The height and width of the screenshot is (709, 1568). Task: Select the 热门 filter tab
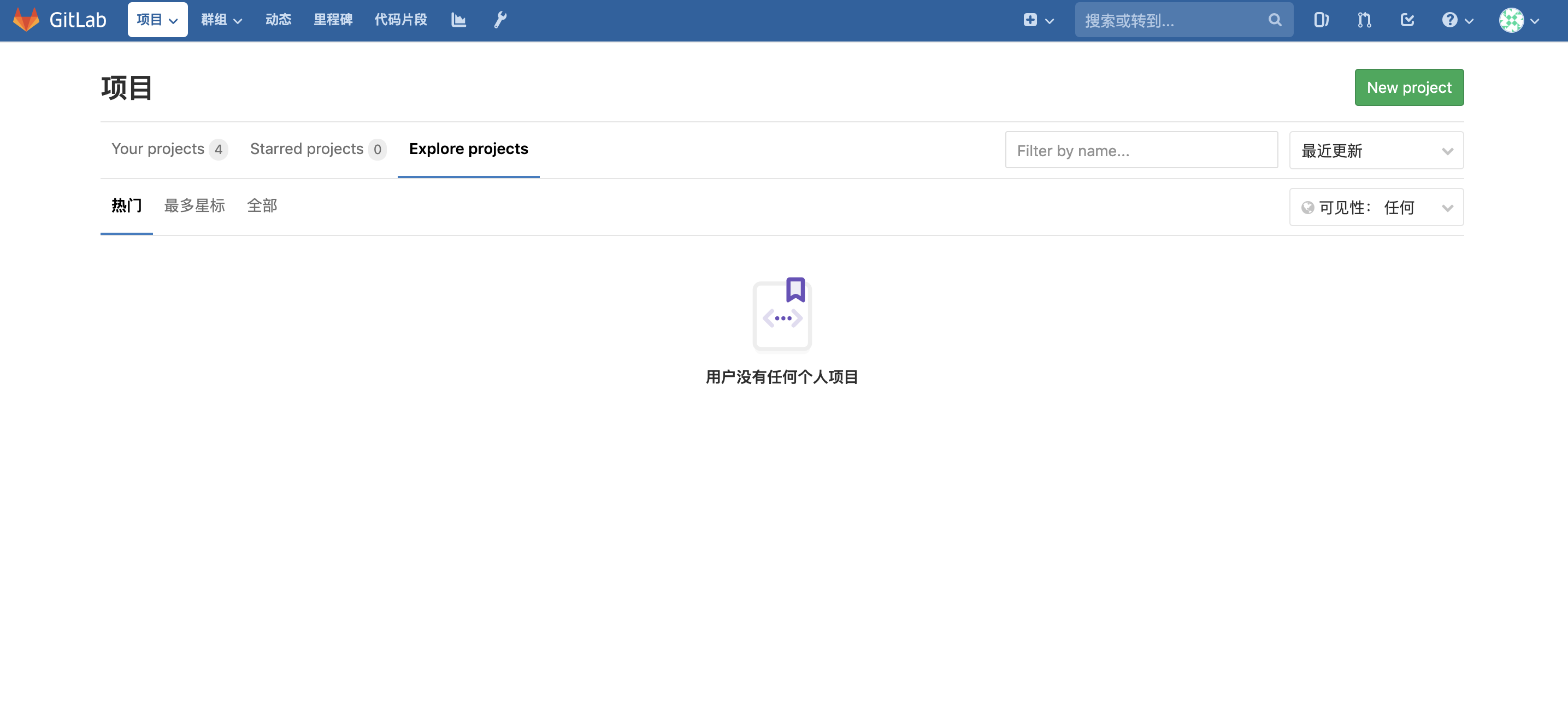click(126, 206)
